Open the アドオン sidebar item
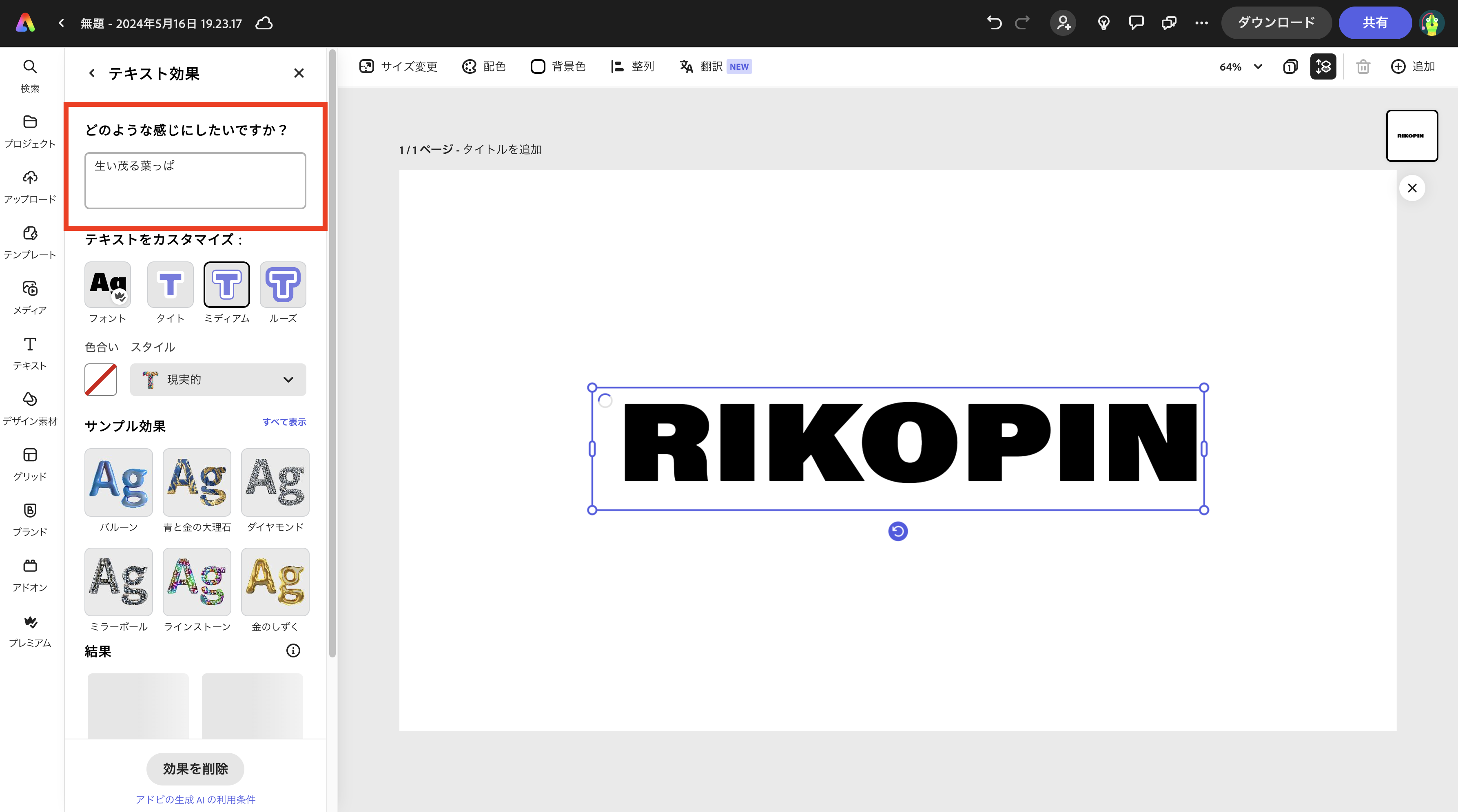Image resolution: width=1458 pixels, height=812 pixels. [30, 575]
